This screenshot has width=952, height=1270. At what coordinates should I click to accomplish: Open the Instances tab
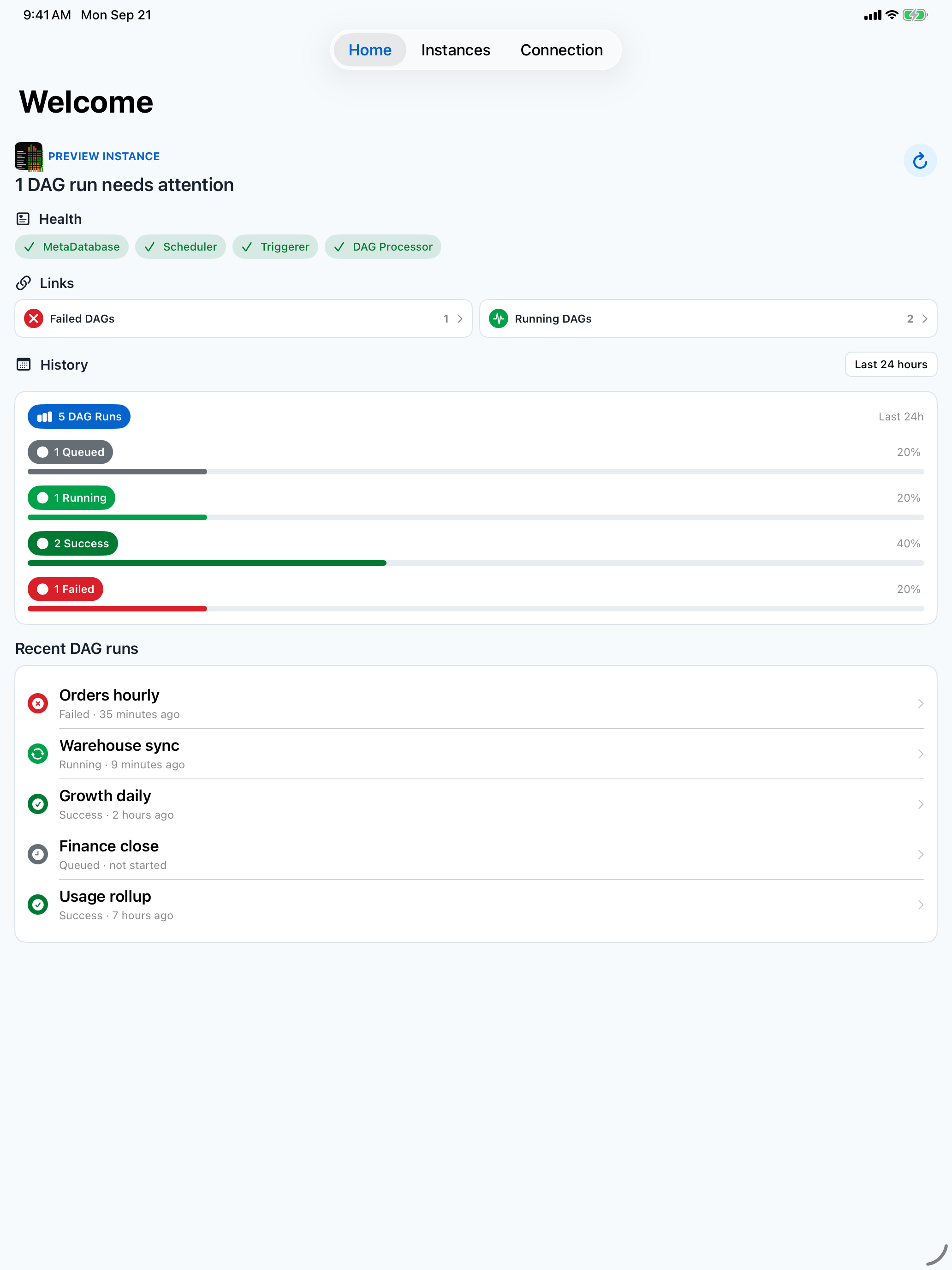(x=456, y=50)
